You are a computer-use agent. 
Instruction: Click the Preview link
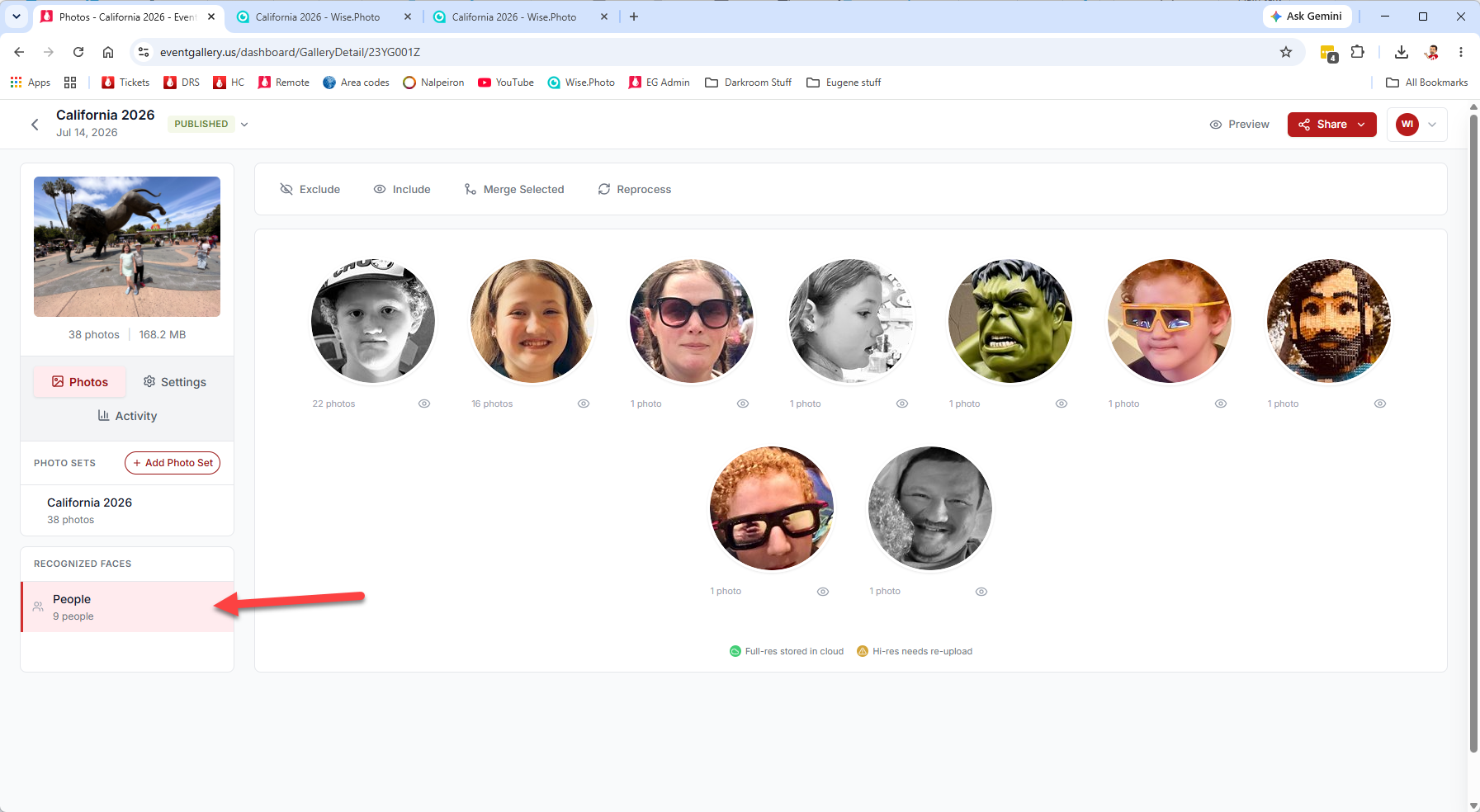coord(1240,125)
